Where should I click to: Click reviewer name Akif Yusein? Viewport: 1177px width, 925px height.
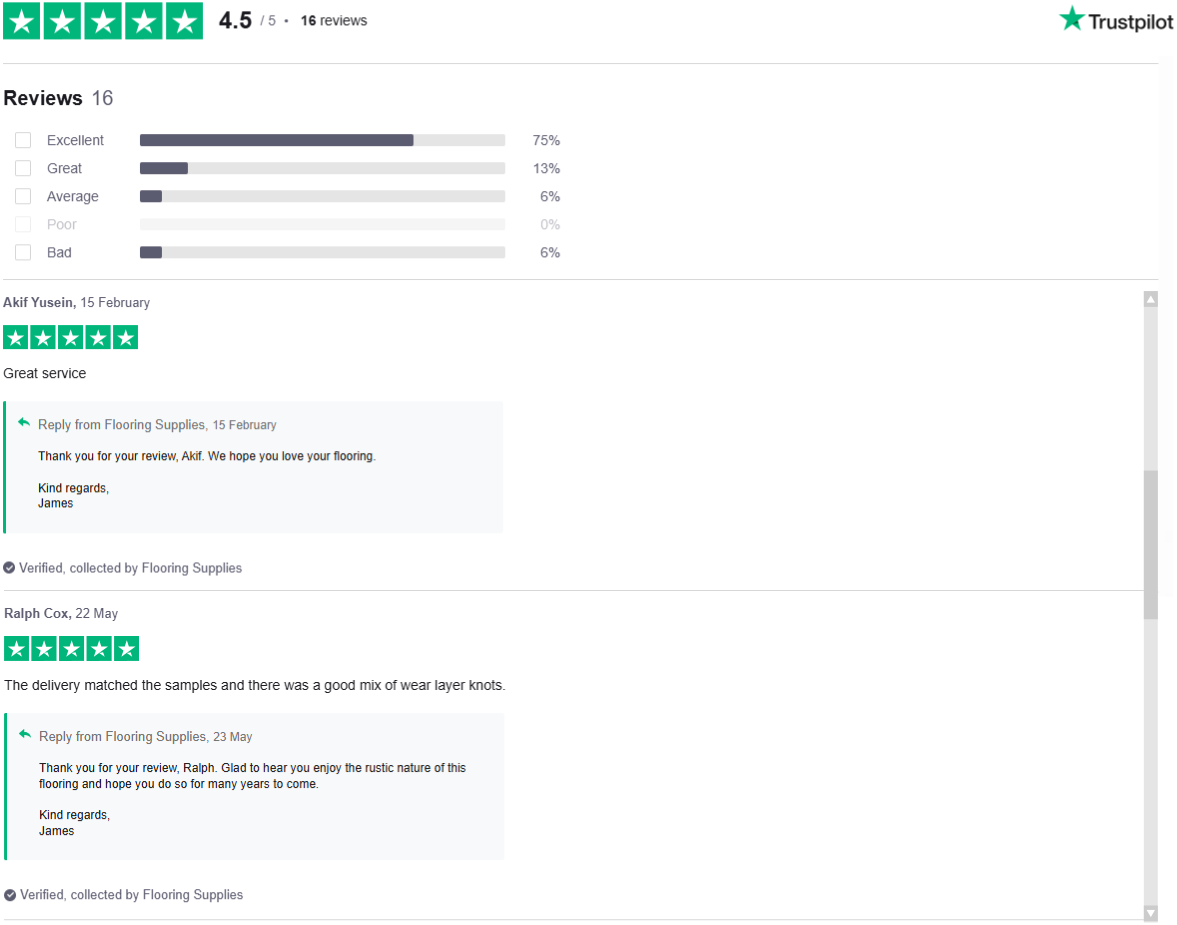coord(38,302)
